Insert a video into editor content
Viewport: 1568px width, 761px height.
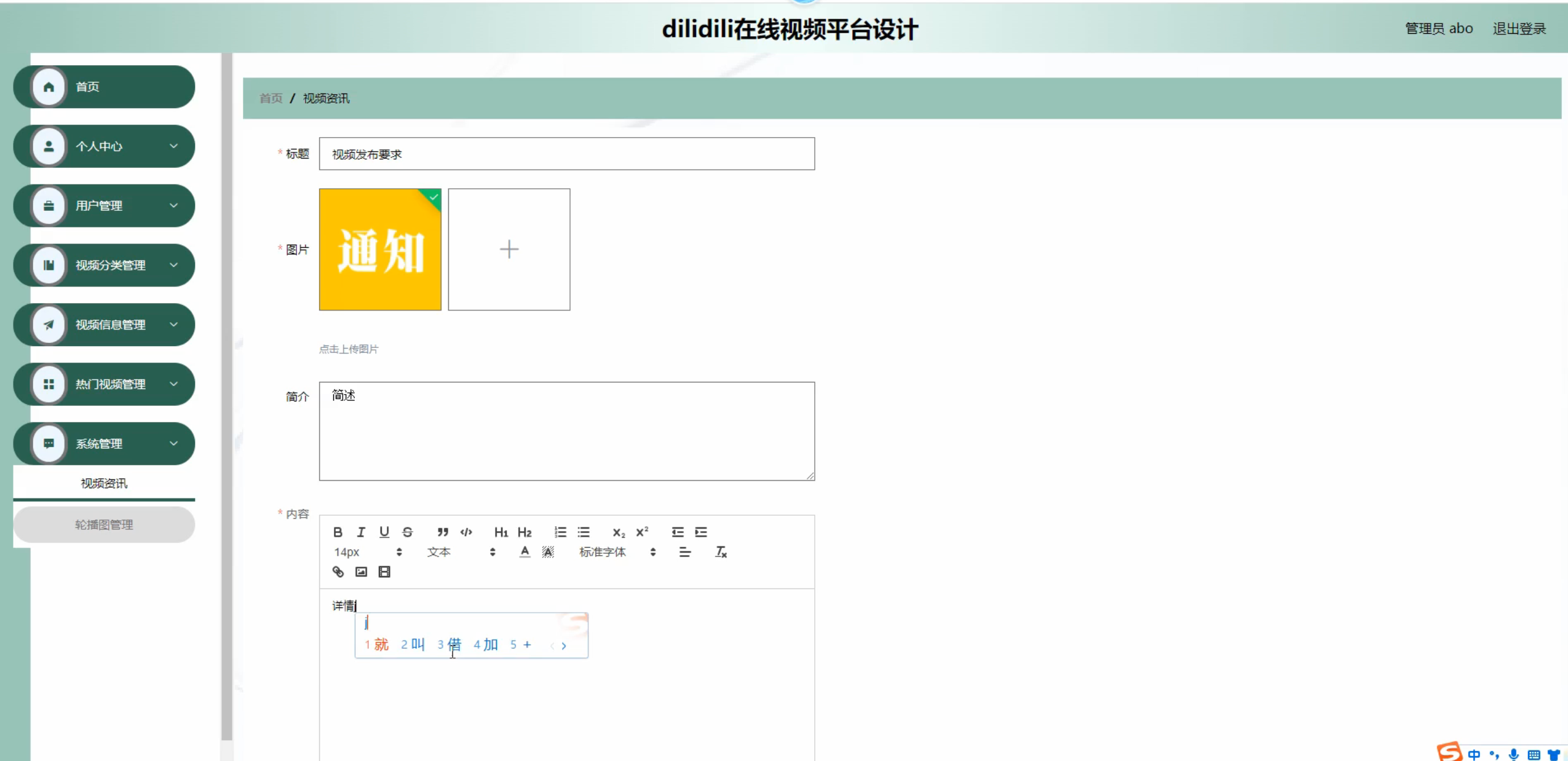[384, 572]
